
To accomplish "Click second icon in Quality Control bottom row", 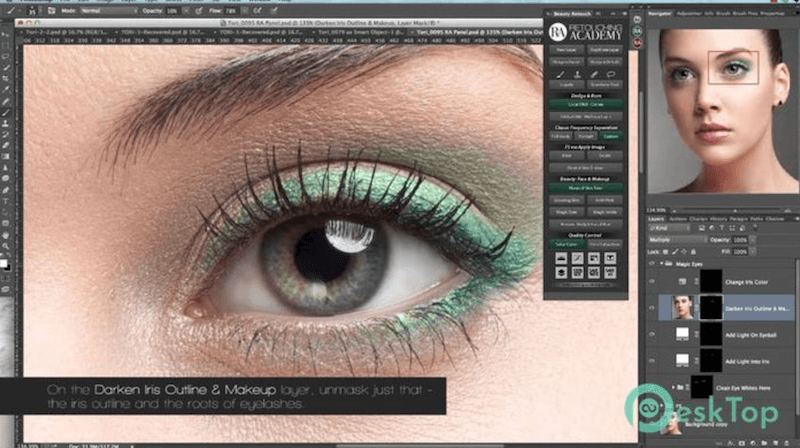I will (x=578, y=273).
